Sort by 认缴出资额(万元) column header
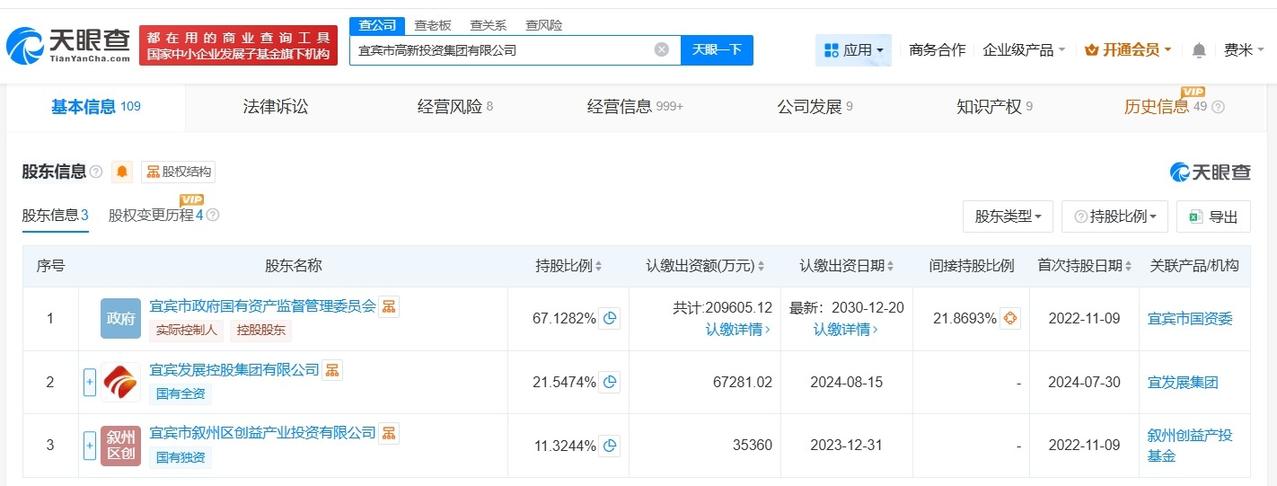 (705, 266)
